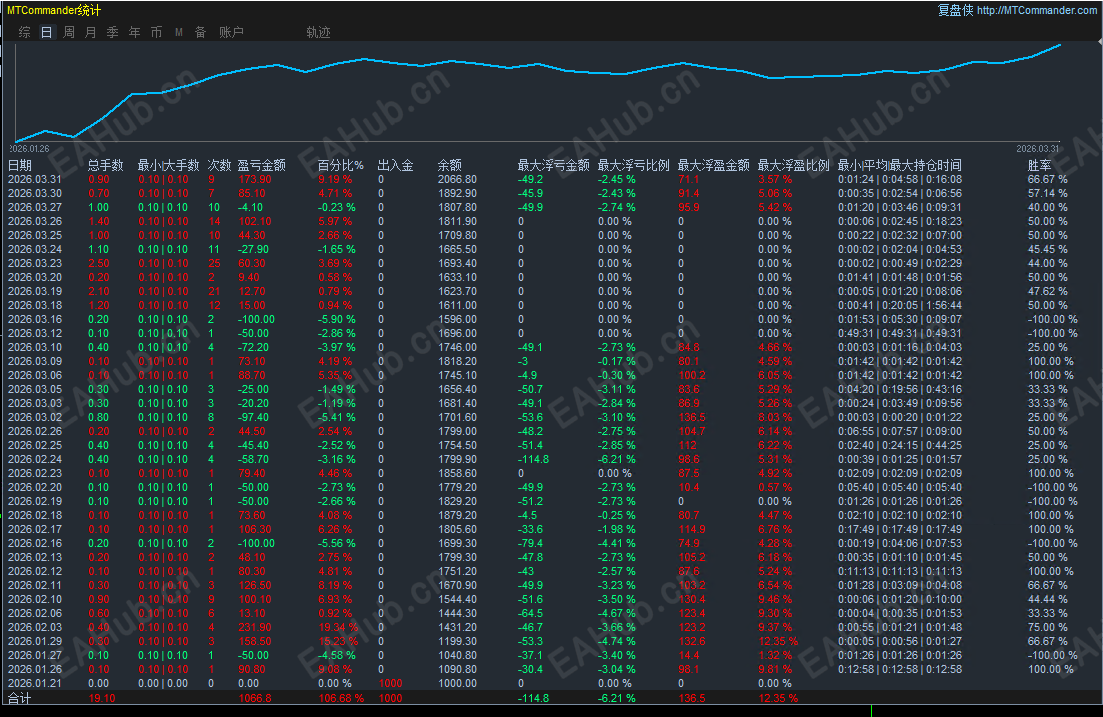Switch to the 月 monthly tab

[x=91, y=32]
